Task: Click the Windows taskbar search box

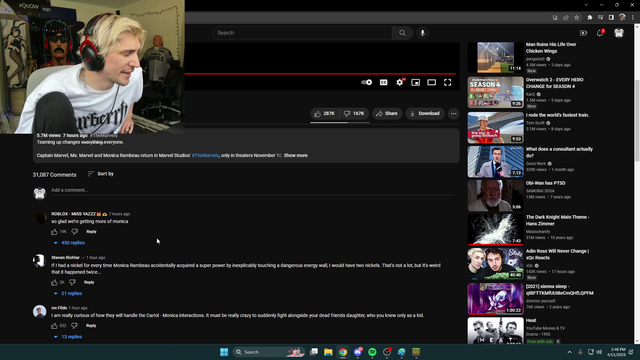Action: pyautogui.click(x=269, y=352)
